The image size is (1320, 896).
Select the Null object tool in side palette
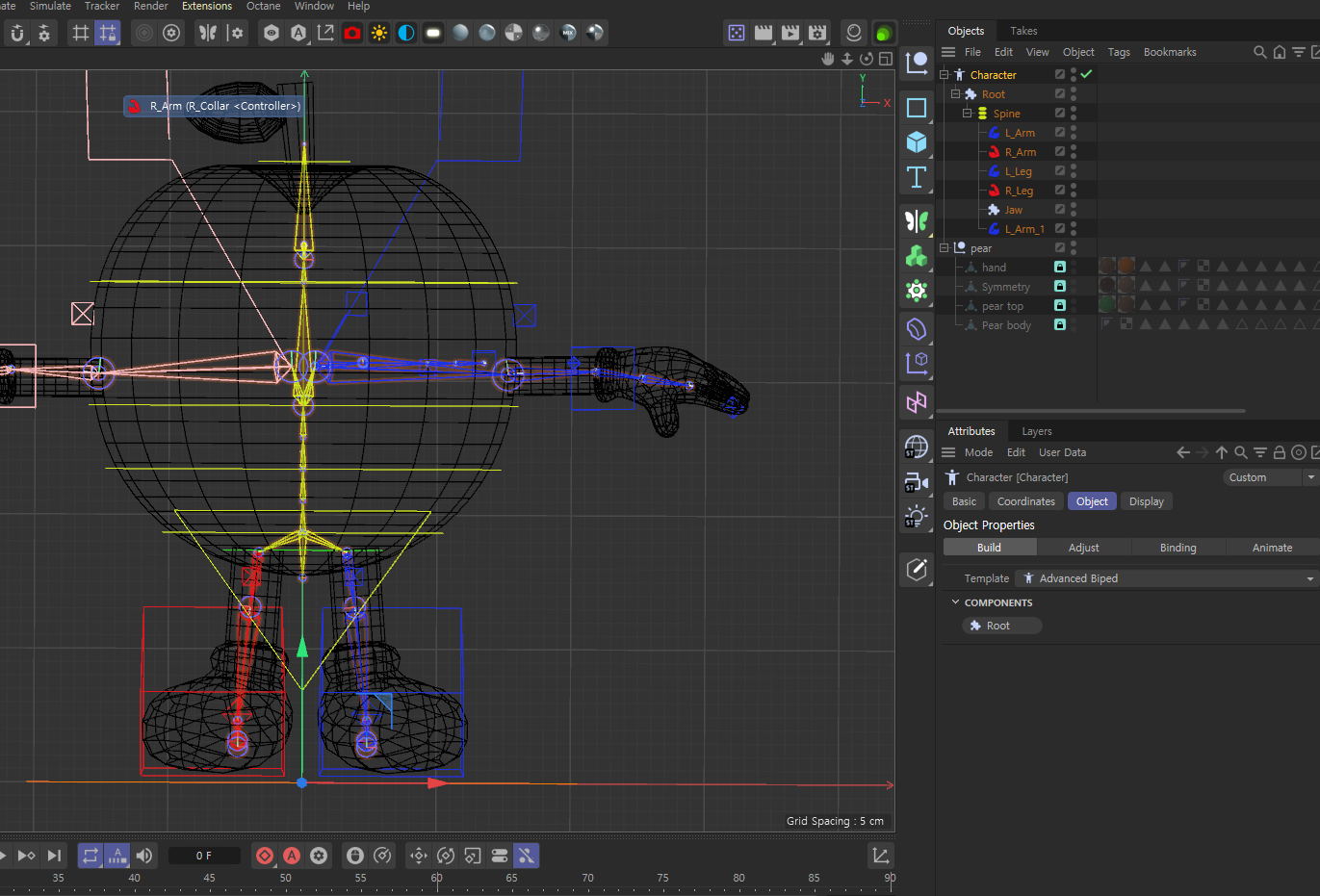coord(917,65)
